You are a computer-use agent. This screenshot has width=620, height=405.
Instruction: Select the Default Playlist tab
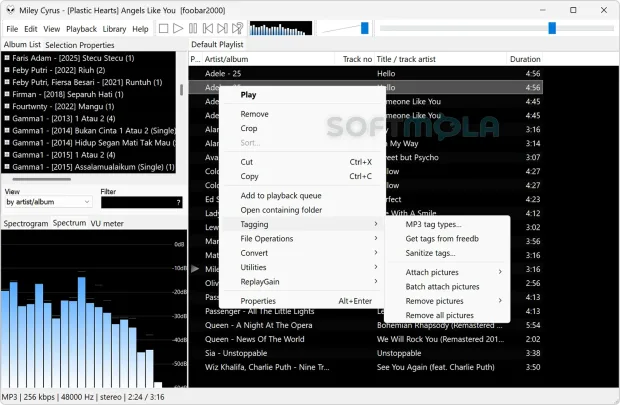217,44
